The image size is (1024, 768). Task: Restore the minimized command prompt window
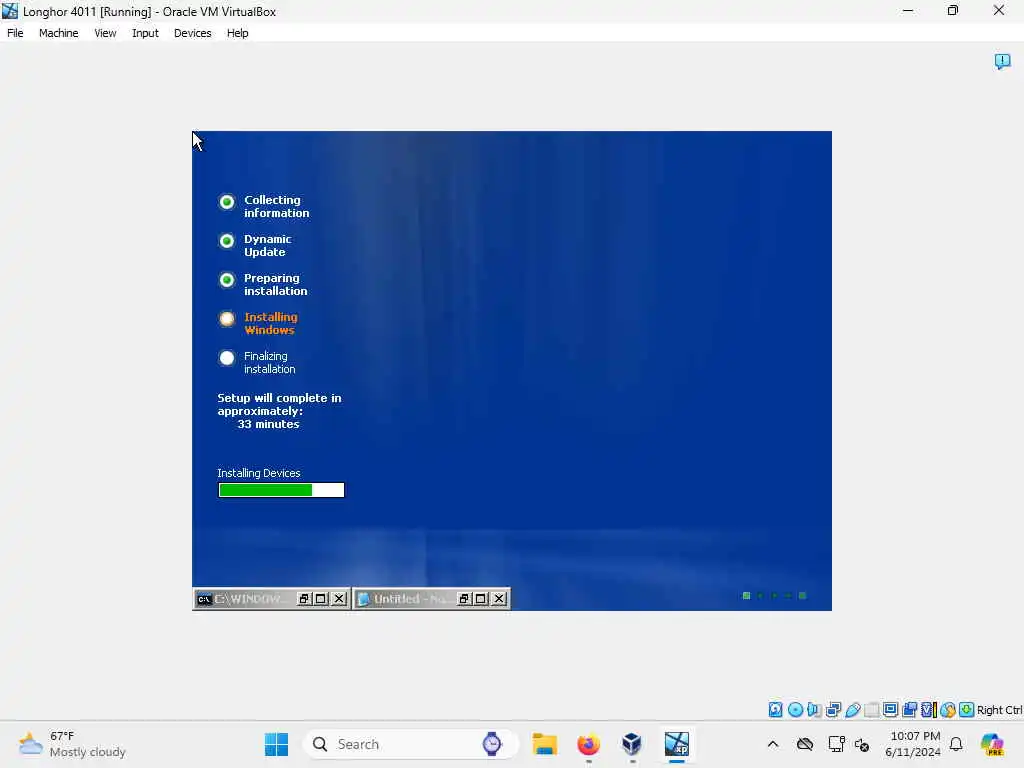pyautogui.click(x=304, y=599)
